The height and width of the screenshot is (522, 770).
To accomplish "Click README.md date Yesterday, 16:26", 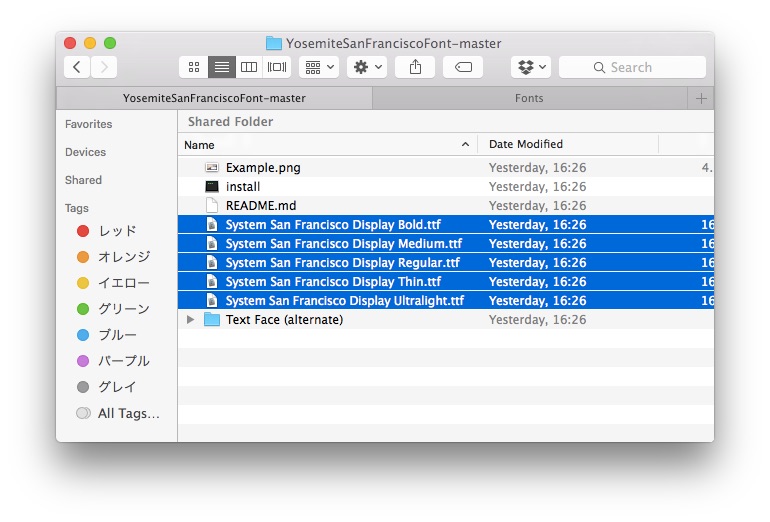I will [x=537, y=206].
